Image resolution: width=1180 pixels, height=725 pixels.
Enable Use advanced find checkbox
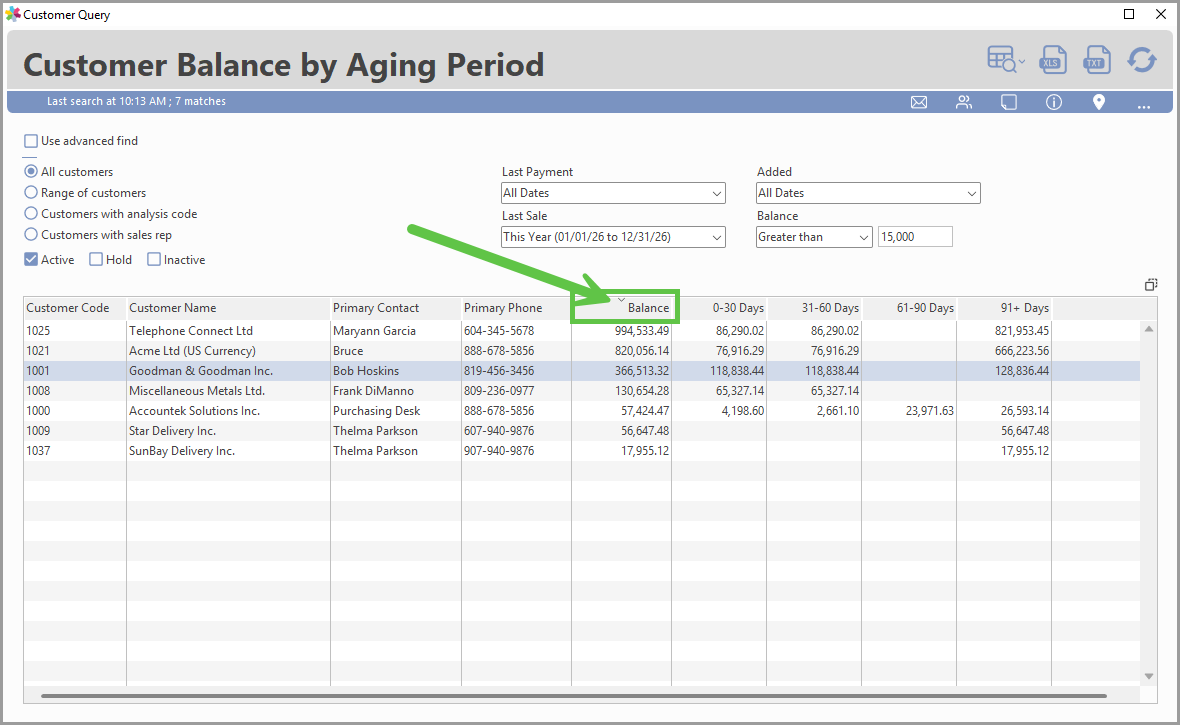pos(31,141)
